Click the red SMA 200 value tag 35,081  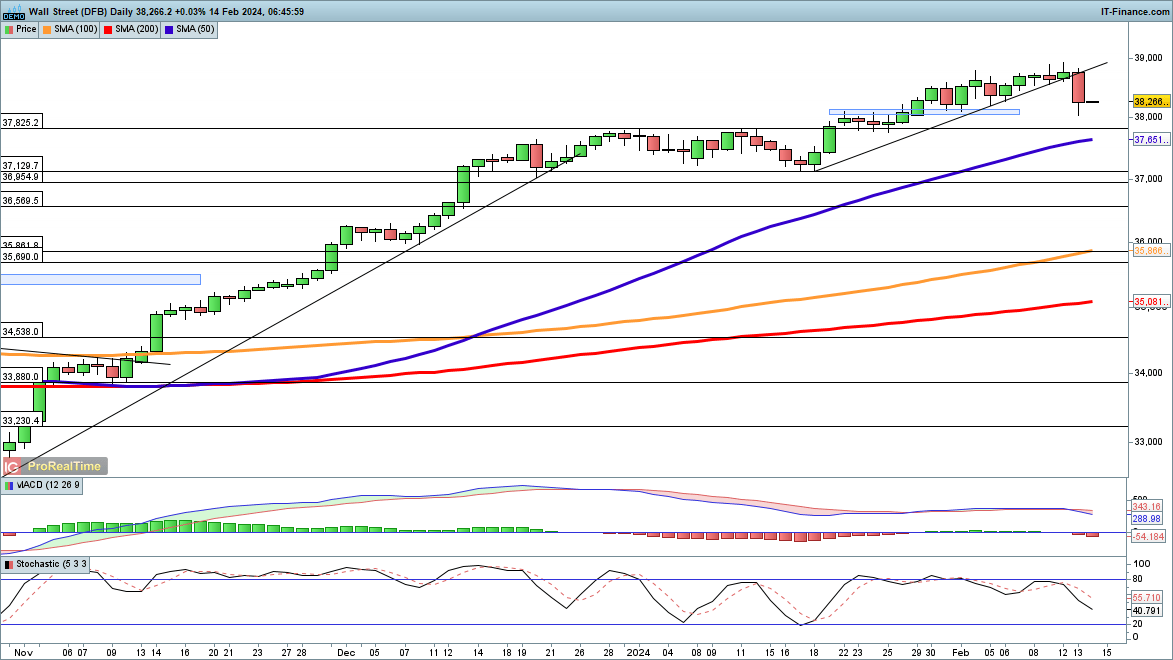[1151, 302]
